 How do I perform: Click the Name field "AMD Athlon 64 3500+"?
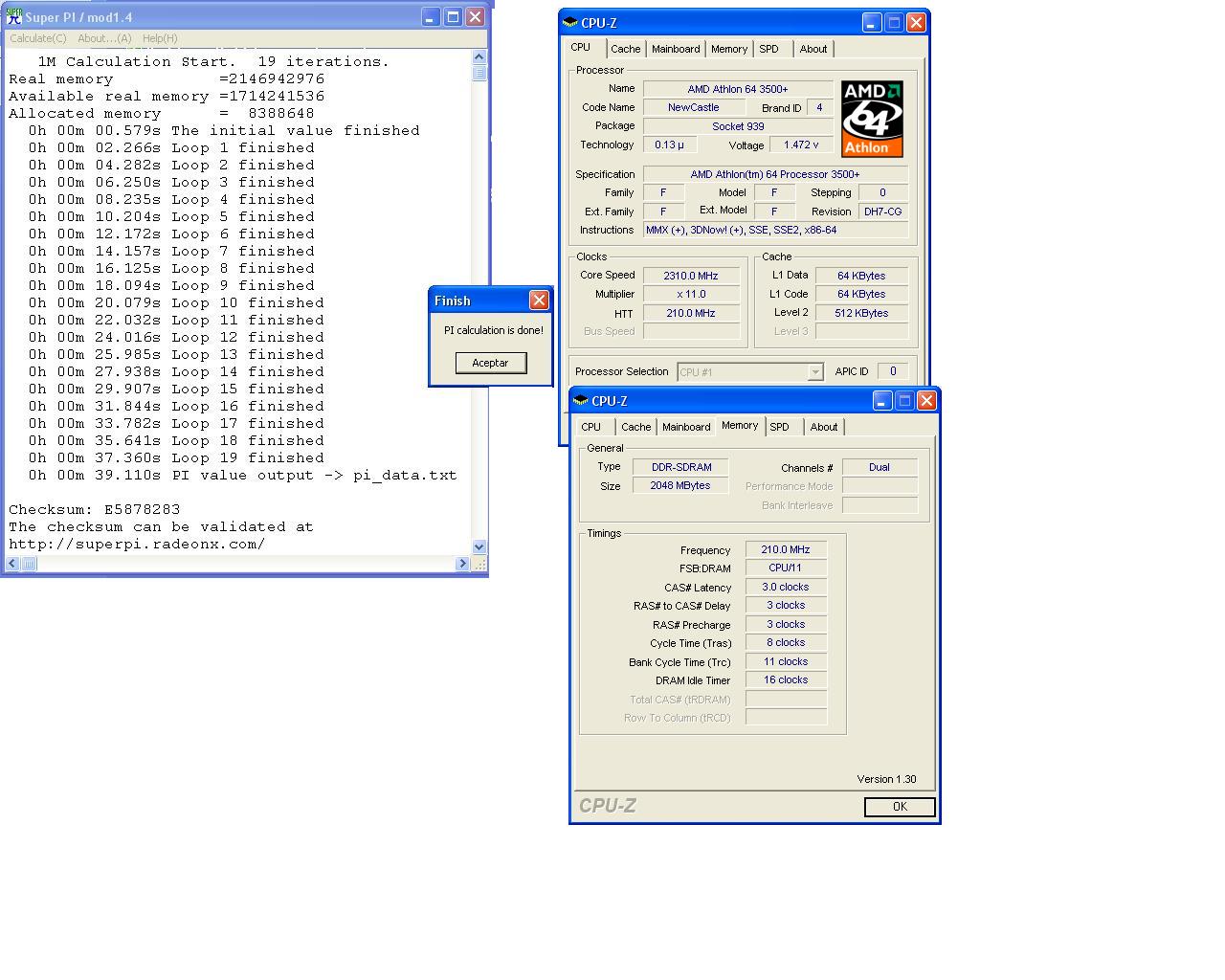click(x=738, y=89)
